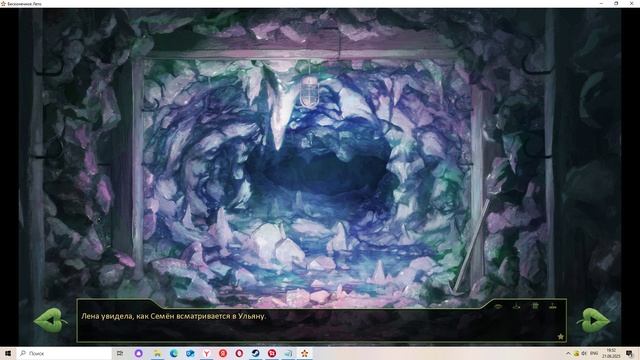Open File Explorer from the taskbar
This screenshot has width=640, height=360.
(157, 353)
